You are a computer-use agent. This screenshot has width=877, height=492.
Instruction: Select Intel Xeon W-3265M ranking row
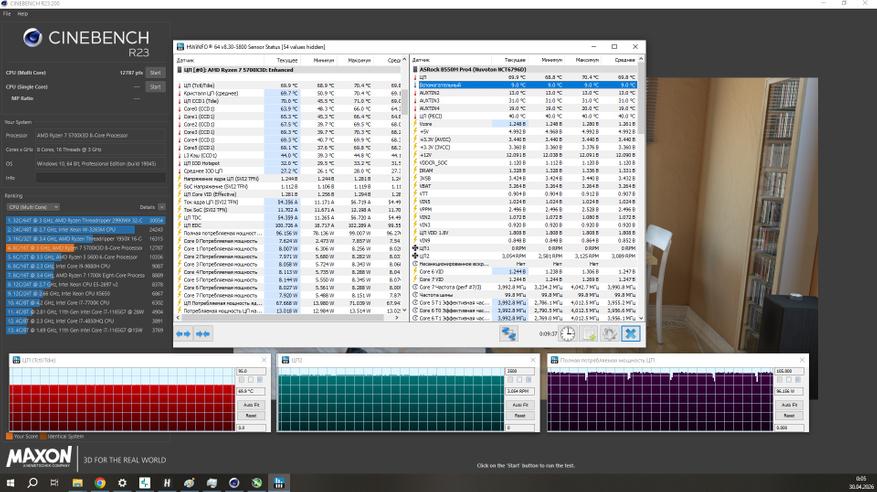(x=85, y=229)
